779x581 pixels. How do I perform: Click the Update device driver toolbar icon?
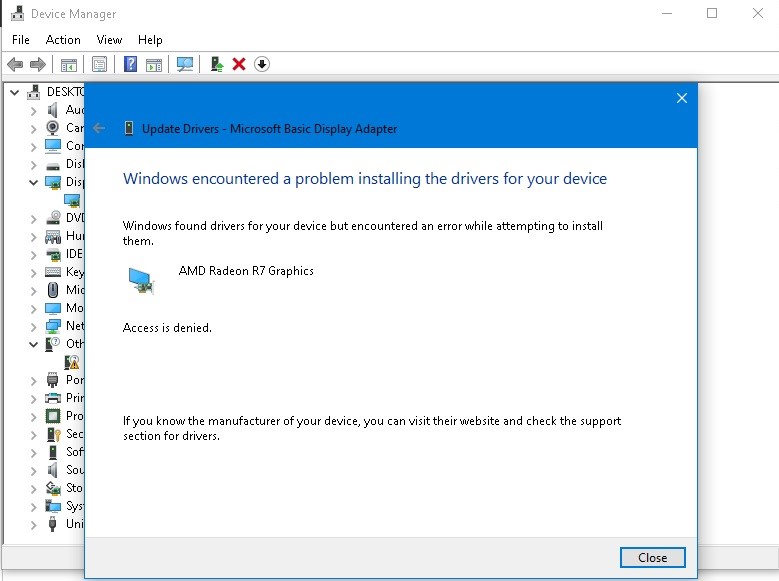(x=217, y=65)
